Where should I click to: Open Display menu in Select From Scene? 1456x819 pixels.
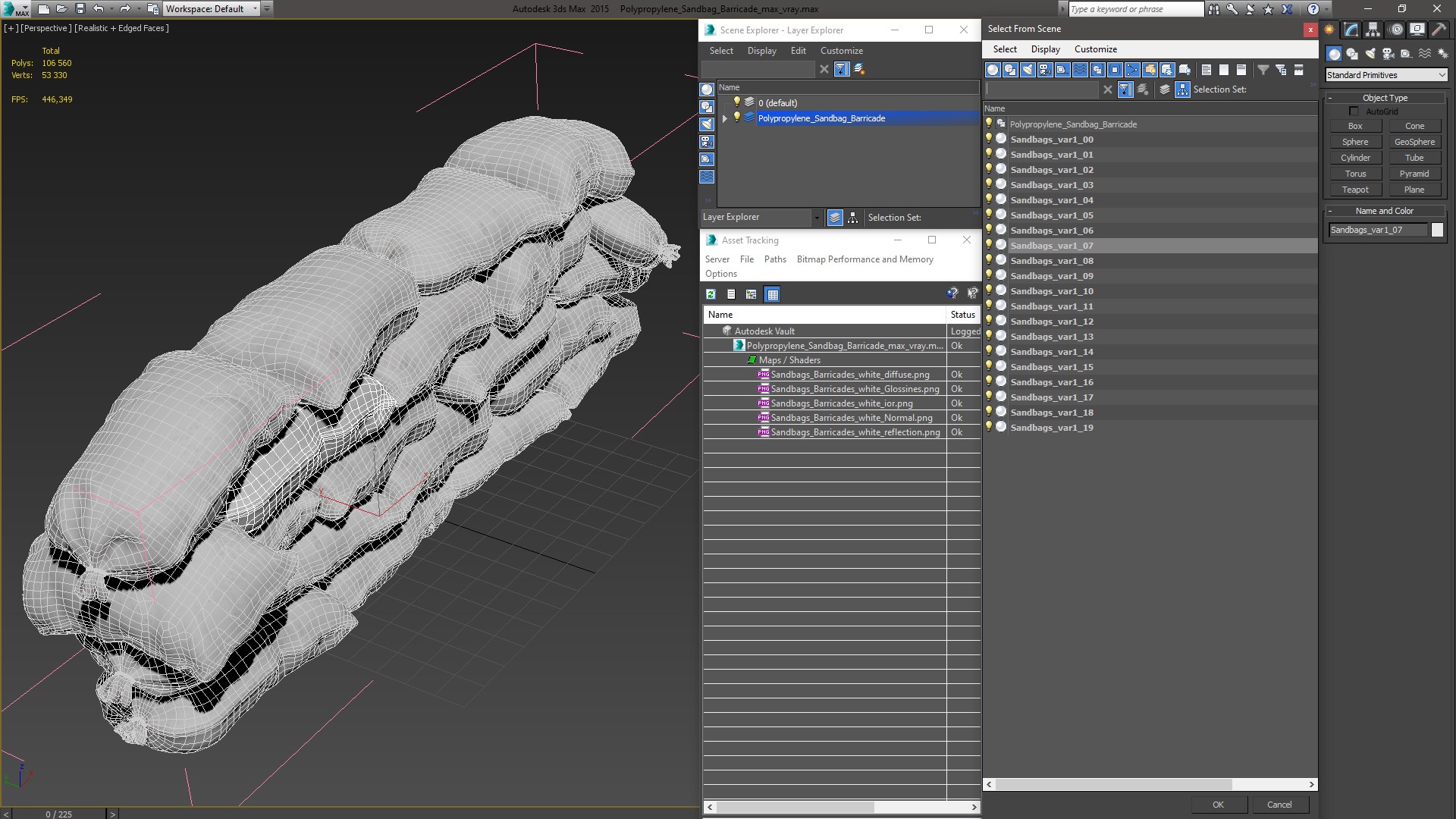pyautogui.click(x=1045, y=49)
